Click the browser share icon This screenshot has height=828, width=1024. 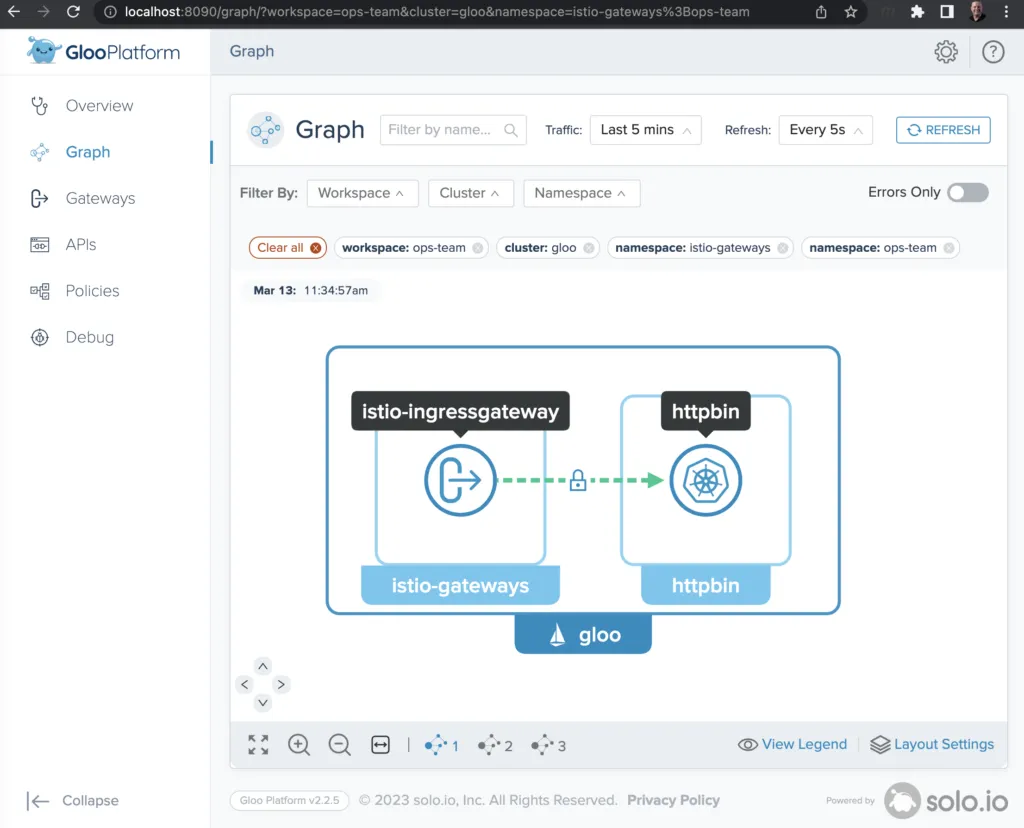tap(821, 12)
